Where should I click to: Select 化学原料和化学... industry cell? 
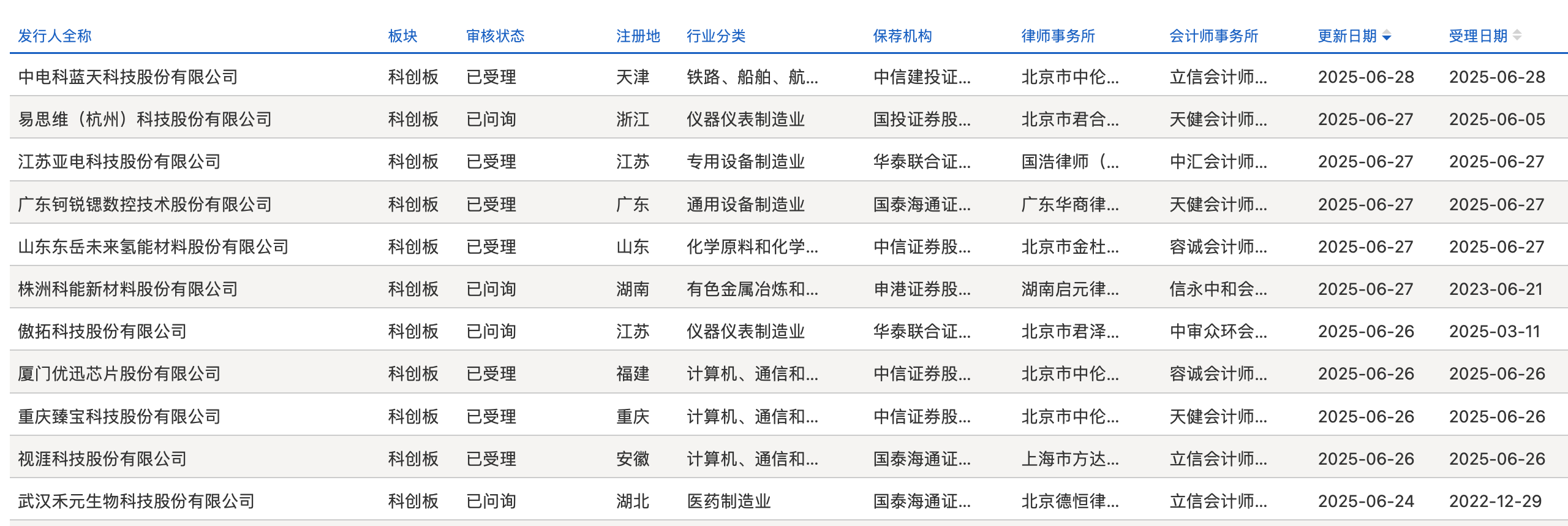click(752, 247)
